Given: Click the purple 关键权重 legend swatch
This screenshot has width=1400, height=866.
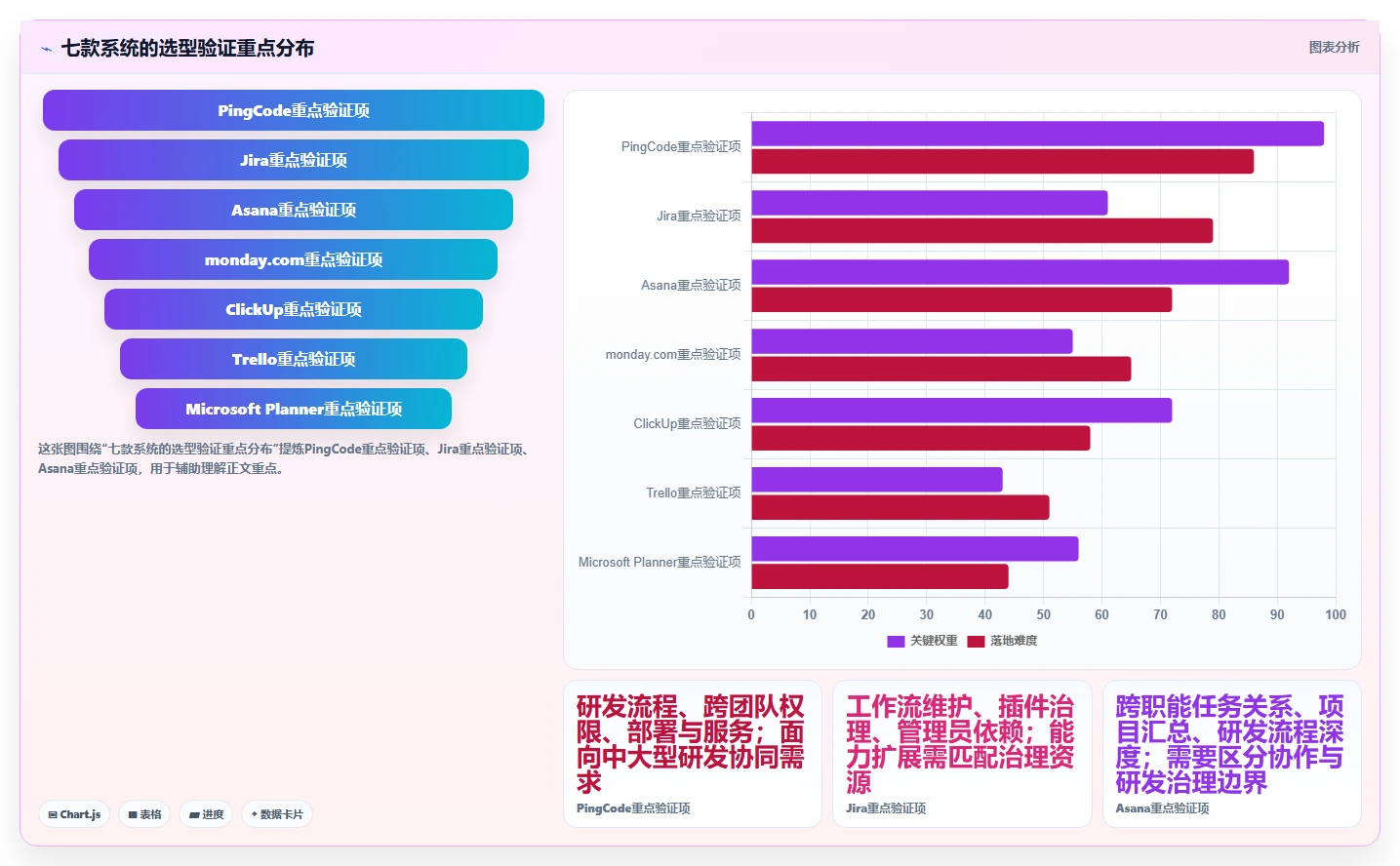Looking at the screenshot, I should tap(896, 641).
